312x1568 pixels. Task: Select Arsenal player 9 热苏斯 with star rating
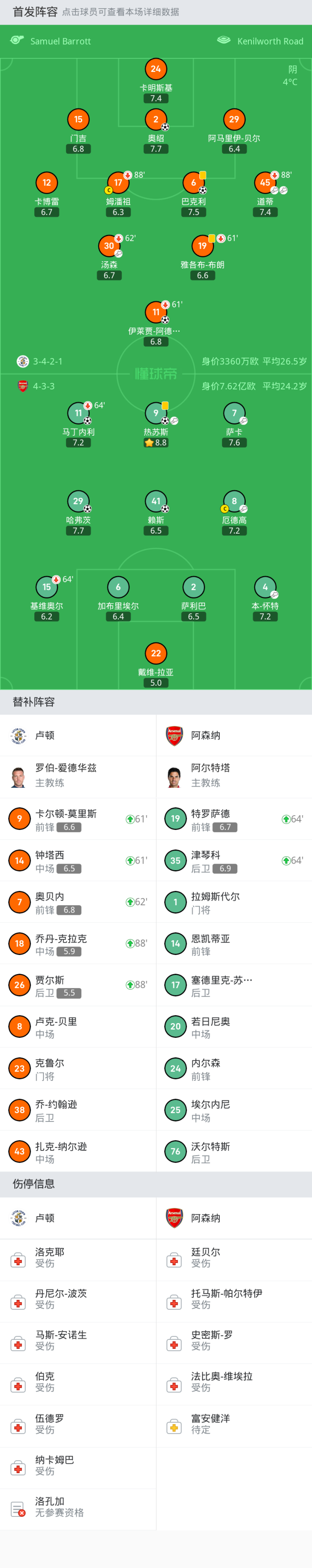coord(156,413)
